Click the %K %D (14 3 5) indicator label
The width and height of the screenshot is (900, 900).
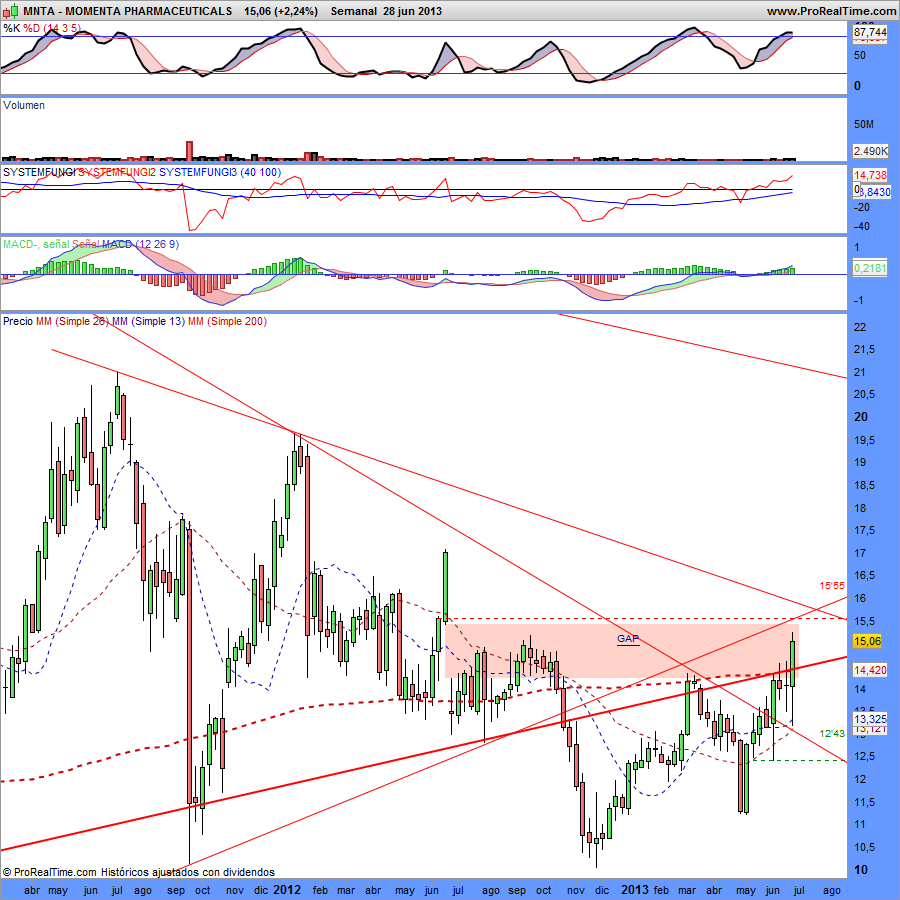pos(41,28)
